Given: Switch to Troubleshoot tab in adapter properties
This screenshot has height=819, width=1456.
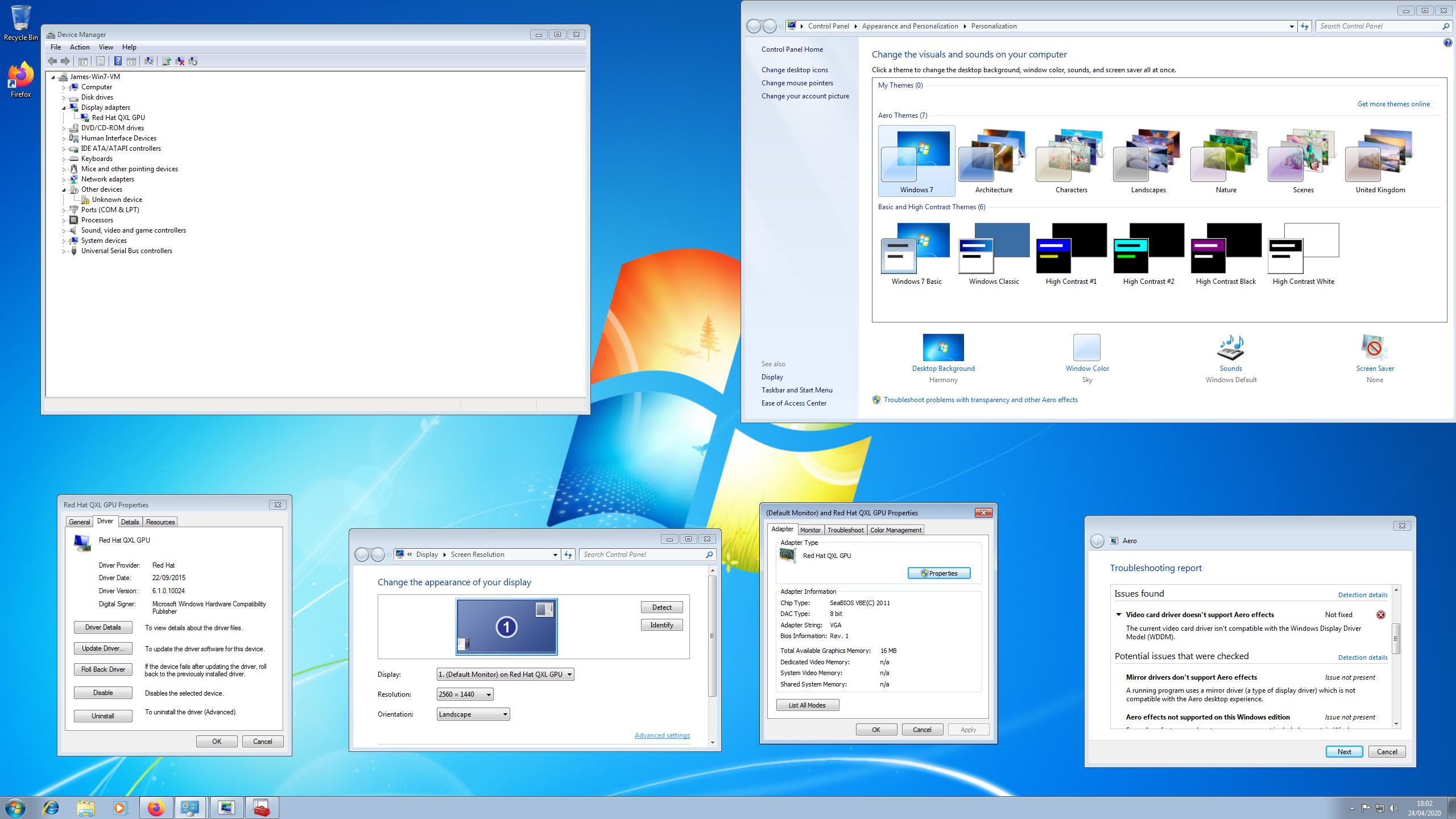Looking at the screenshot, I should click(845, 530).
